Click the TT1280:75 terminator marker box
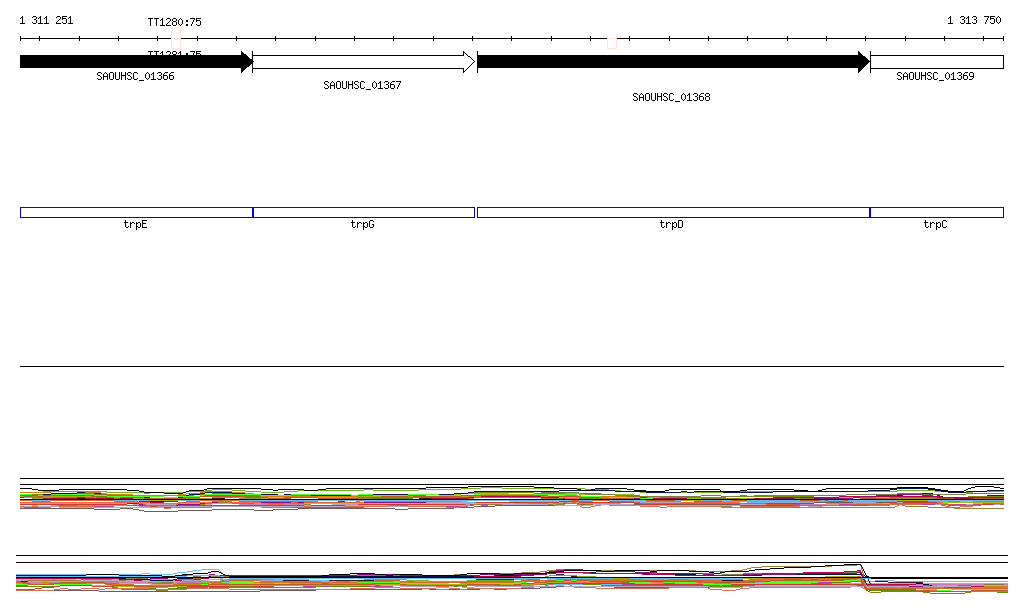 pos(176,35)
